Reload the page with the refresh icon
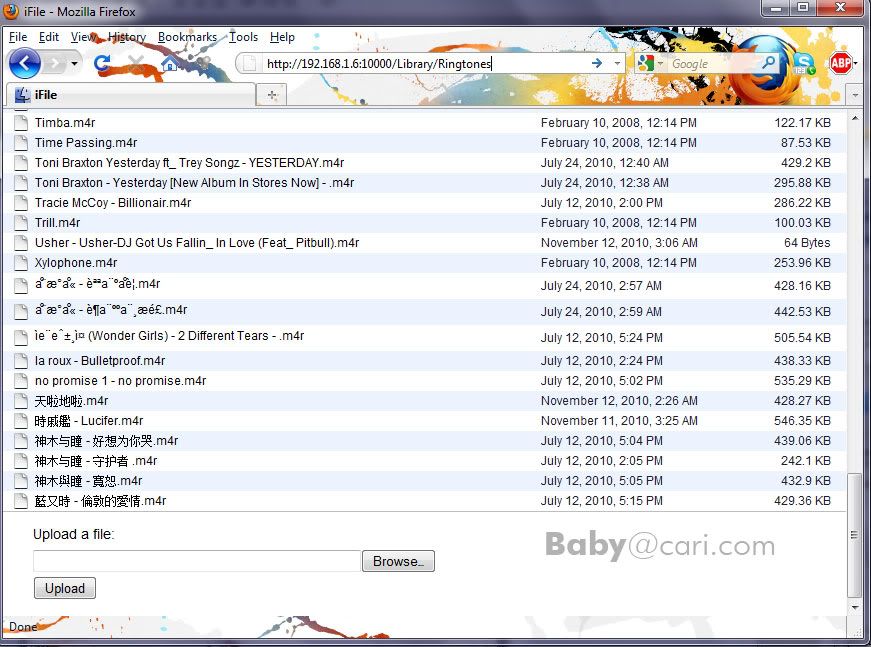871x647 pixels. pos(102,63)
